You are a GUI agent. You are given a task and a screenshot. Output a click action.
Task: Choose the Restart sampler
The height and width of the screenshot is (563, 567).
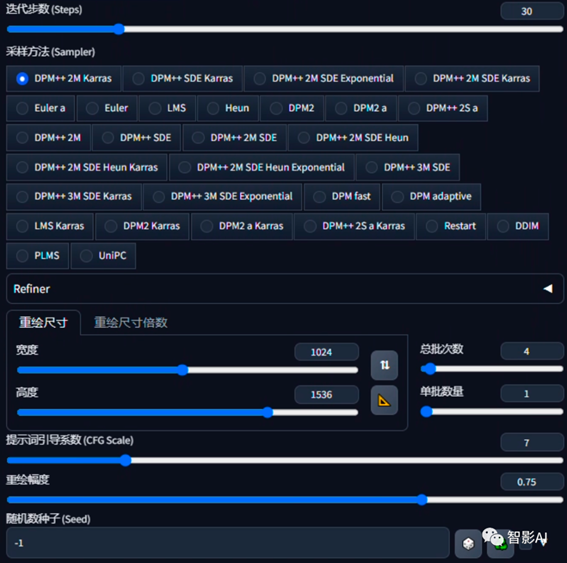pyautogui.click(x=451, y=226)
